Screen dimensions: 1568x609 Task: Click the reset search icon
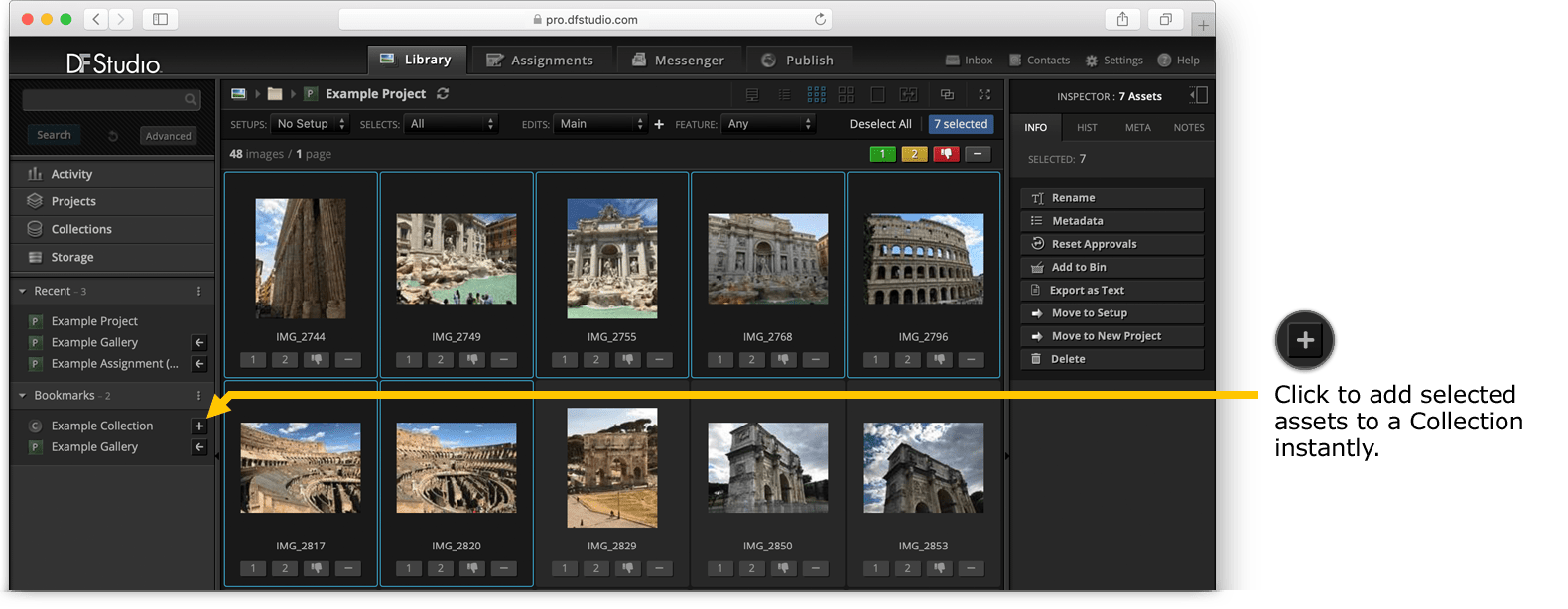(113, 136)
